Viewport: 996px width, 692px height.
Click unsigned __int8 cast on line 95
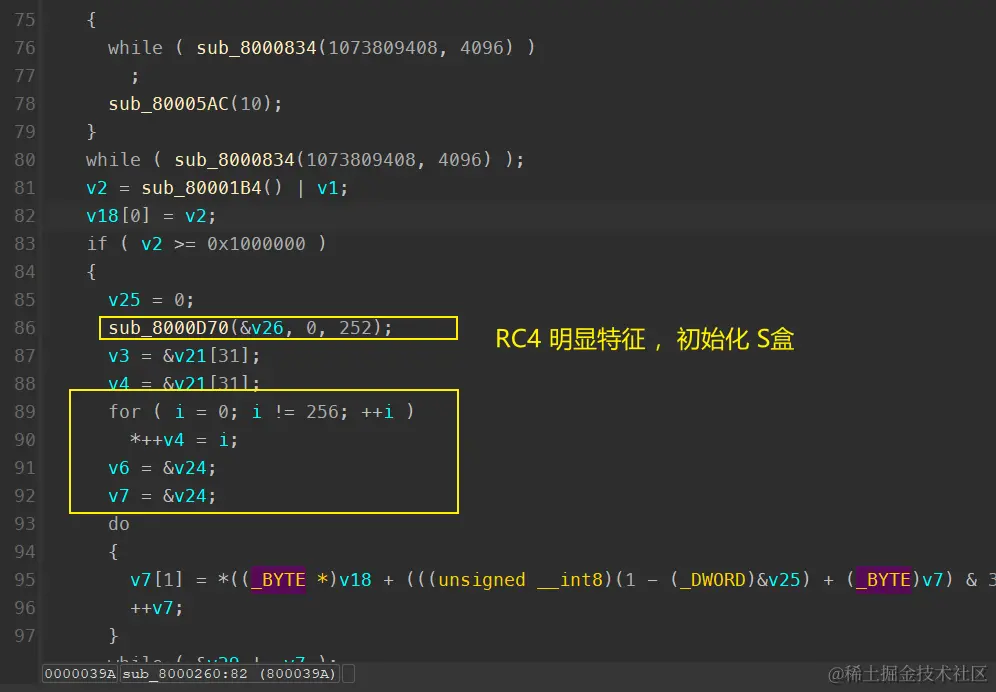tap(520, 579)
